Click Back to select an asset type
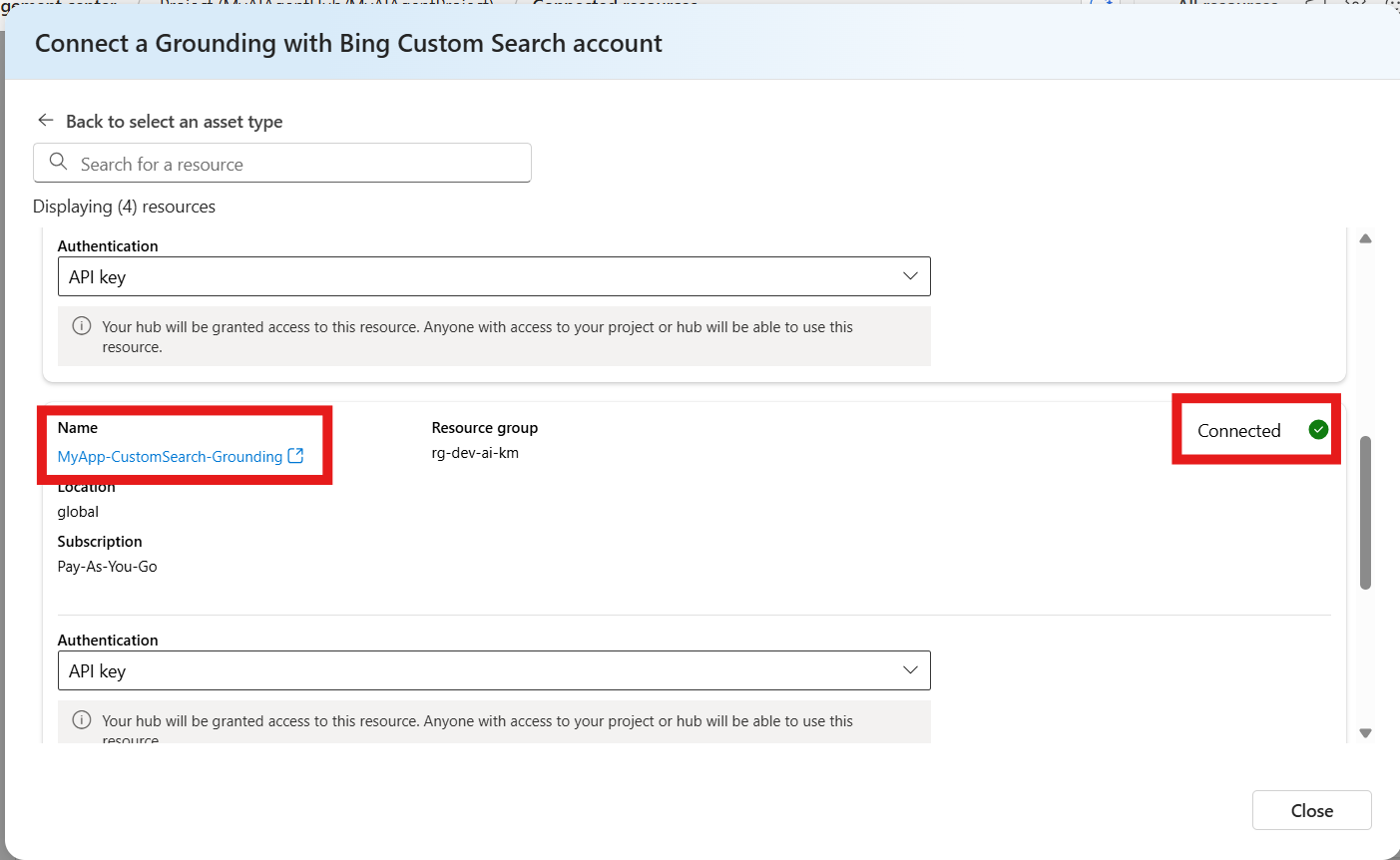This screenshot has width=1400, height=860. coord(175,121)
